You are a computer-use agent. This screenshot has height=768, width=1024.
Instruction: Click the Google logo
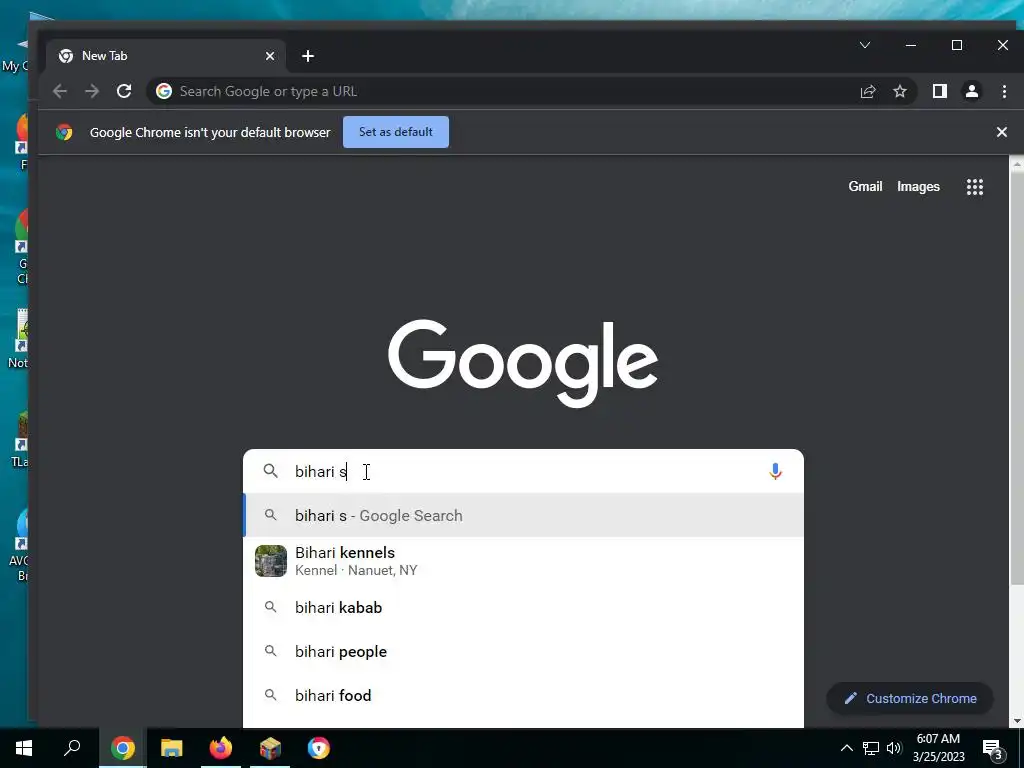(x=523, y=362)
